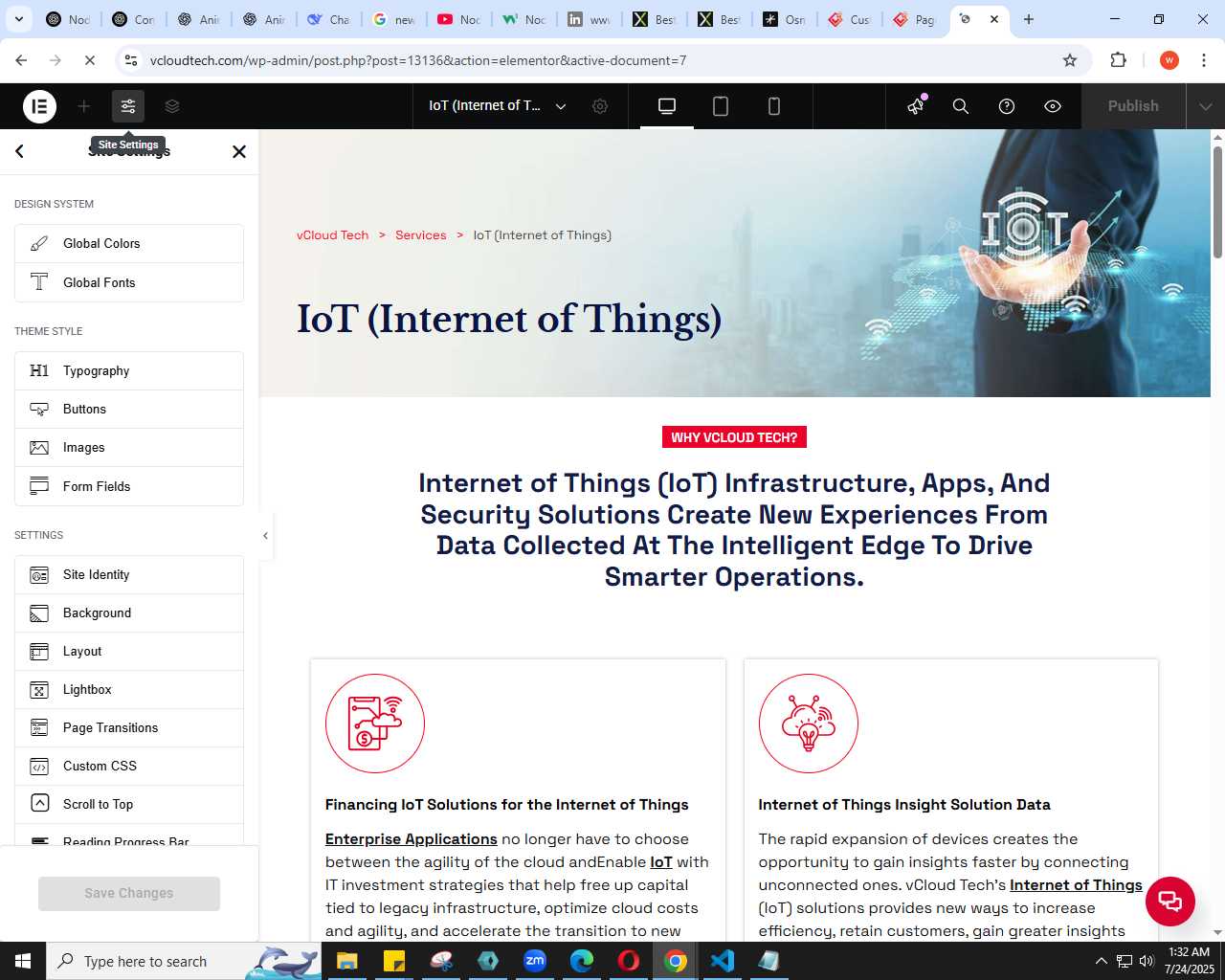Open Visual Studio Code from taskbar
The width and height of the screenshot is (1225, 980).
pos(723,961)
